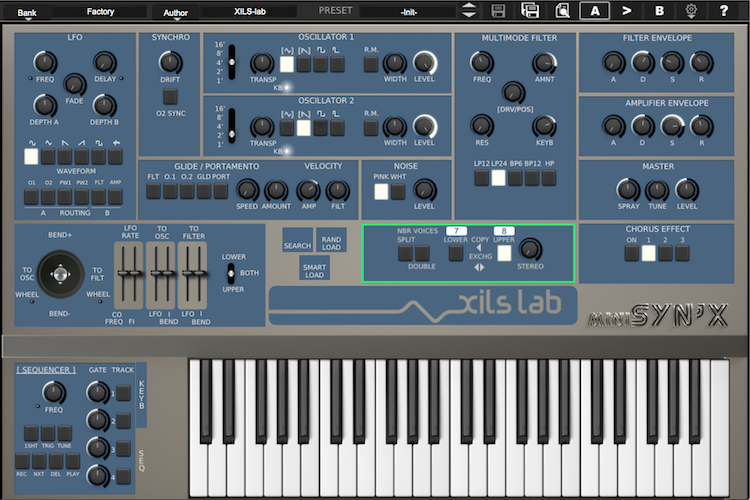Click the SMART LOAD button
This screenshot has width=750, height=500.
pyautogui.click(x=314, y=267)
